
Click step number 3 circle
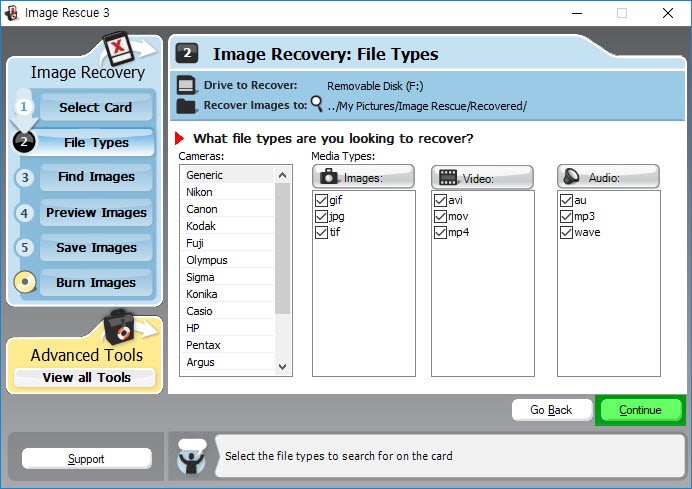pos(25,177)
